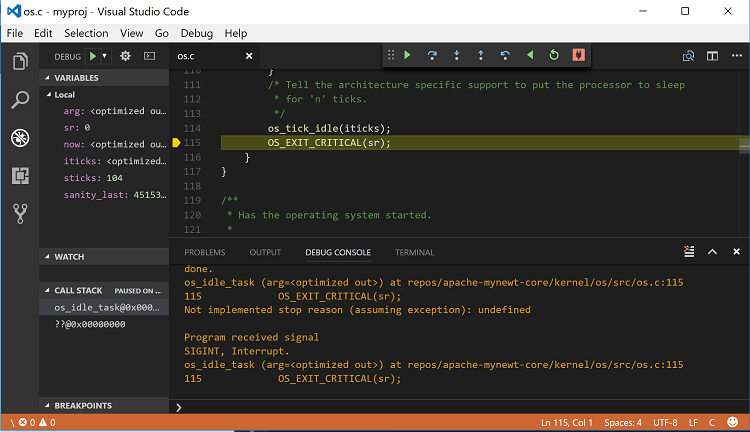The image size is (750, 432).
Task: Open the editor more actions menu
Action: tap(737, 56)
